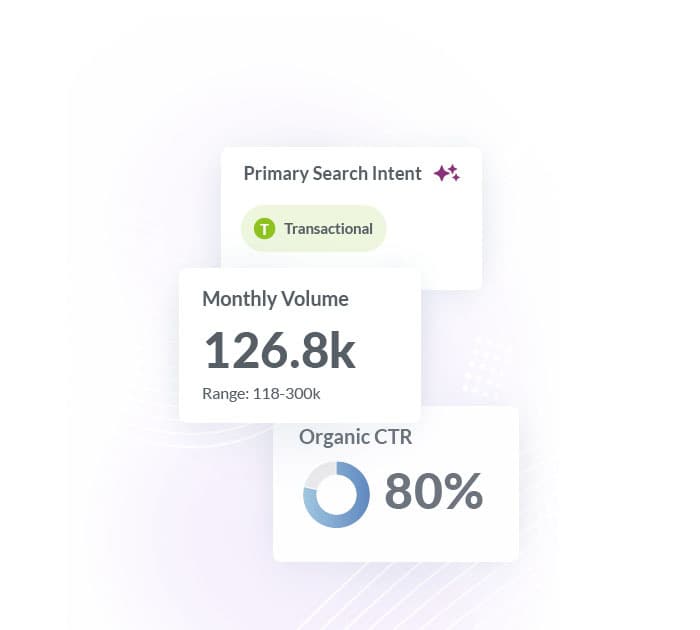Click the dotted grid pattern decoration
700x630 pixels.
point(487,365)
